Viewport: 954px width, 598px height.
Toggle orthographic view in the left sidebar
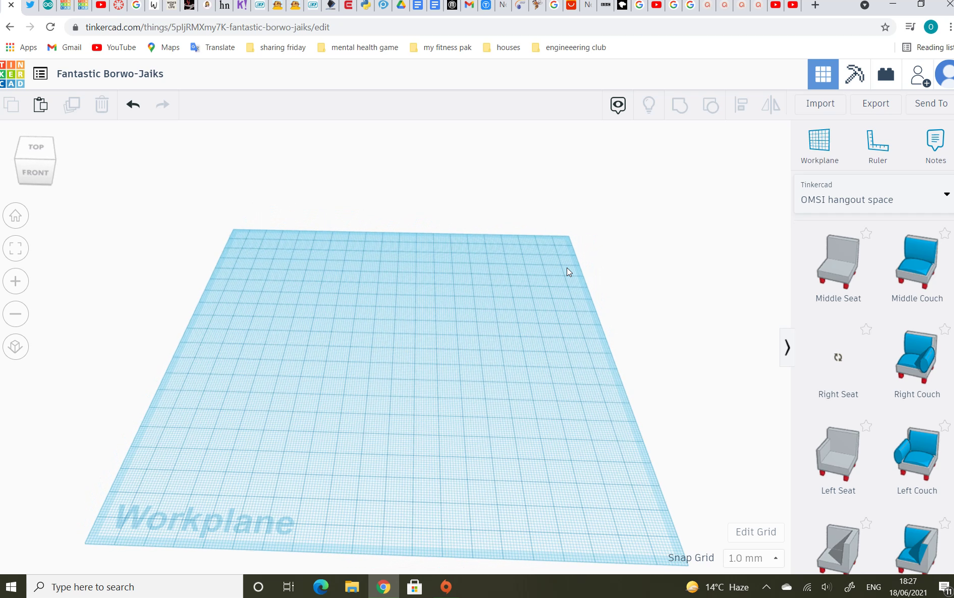pos(15,347)
